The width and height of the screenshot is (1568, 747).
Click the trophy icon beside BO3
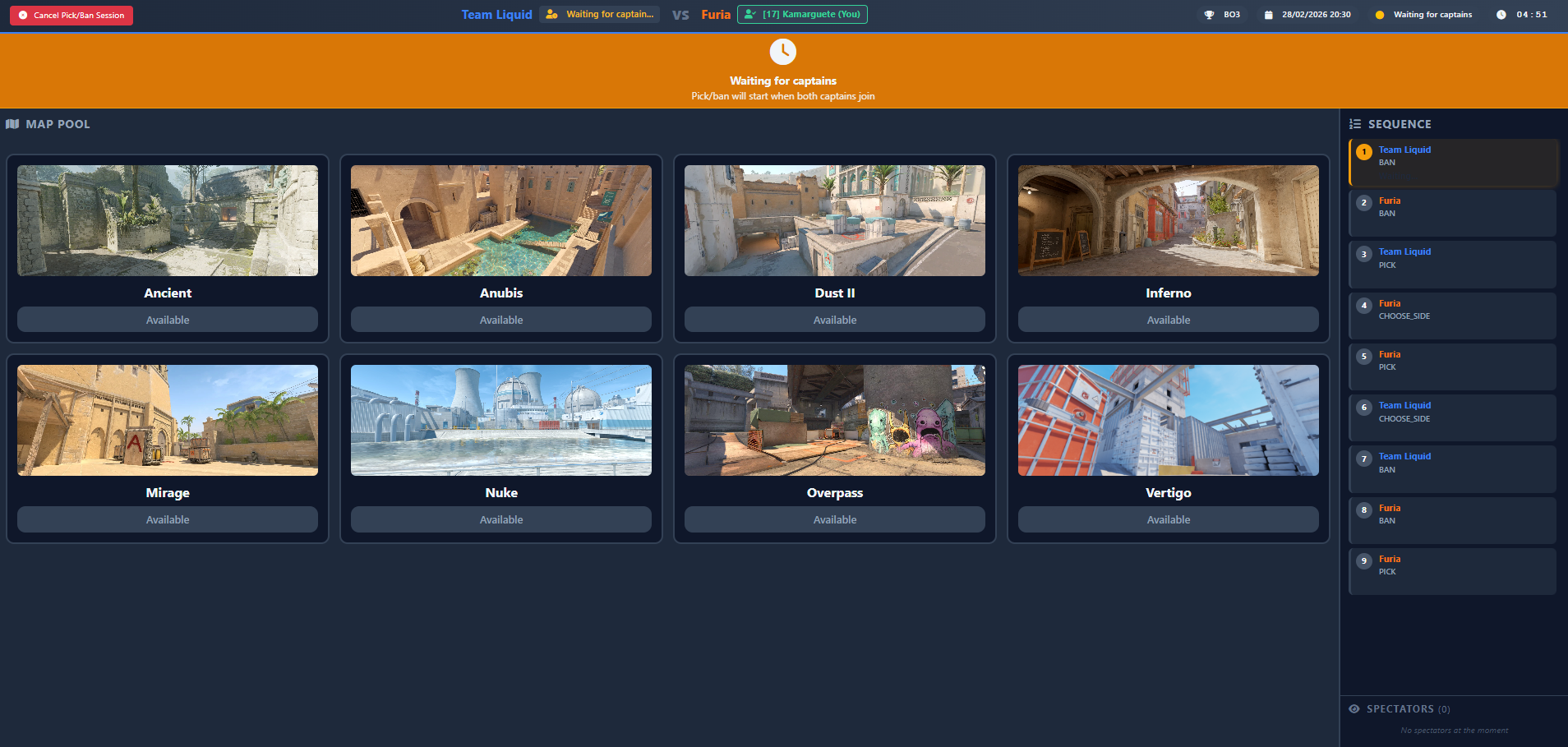1209,15
